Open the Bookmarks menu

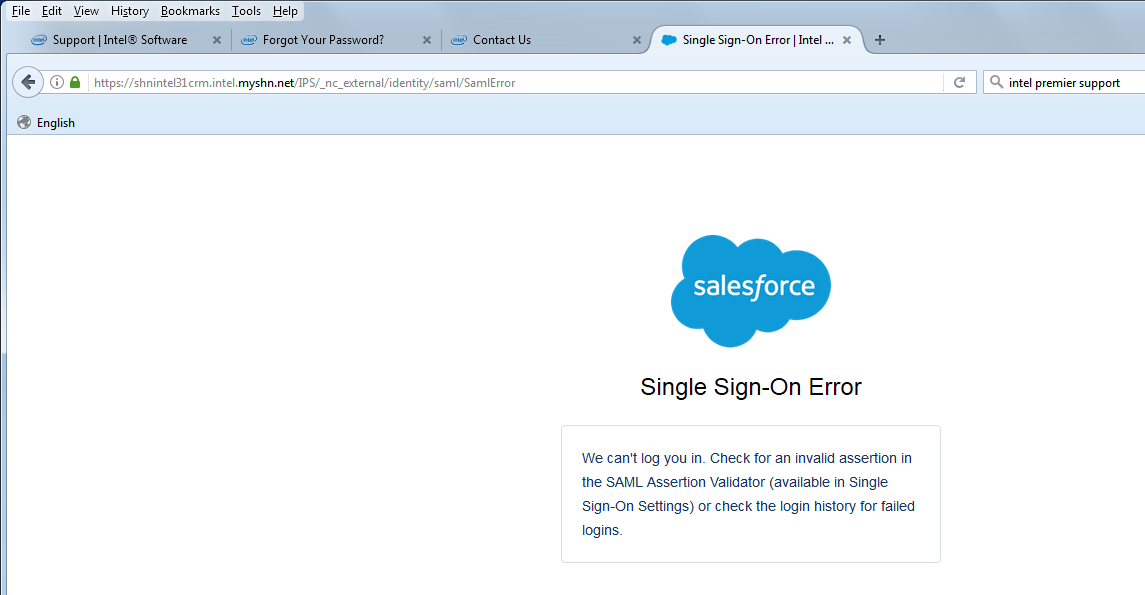point(190,11)
